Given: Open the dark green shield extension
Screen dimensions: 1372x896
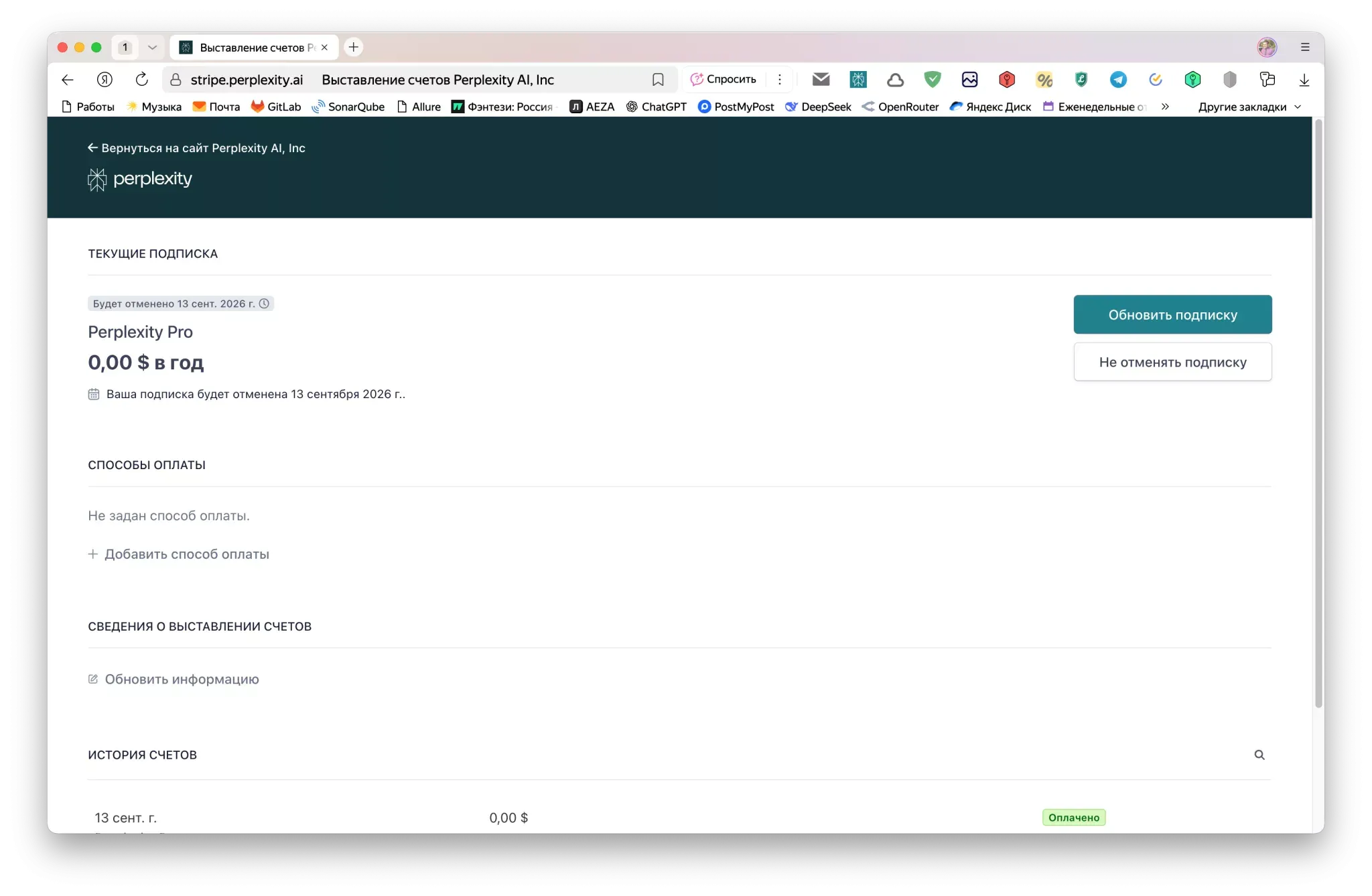Looking at the screenshot, I should pyautogui.click(x=1081, y=80).
